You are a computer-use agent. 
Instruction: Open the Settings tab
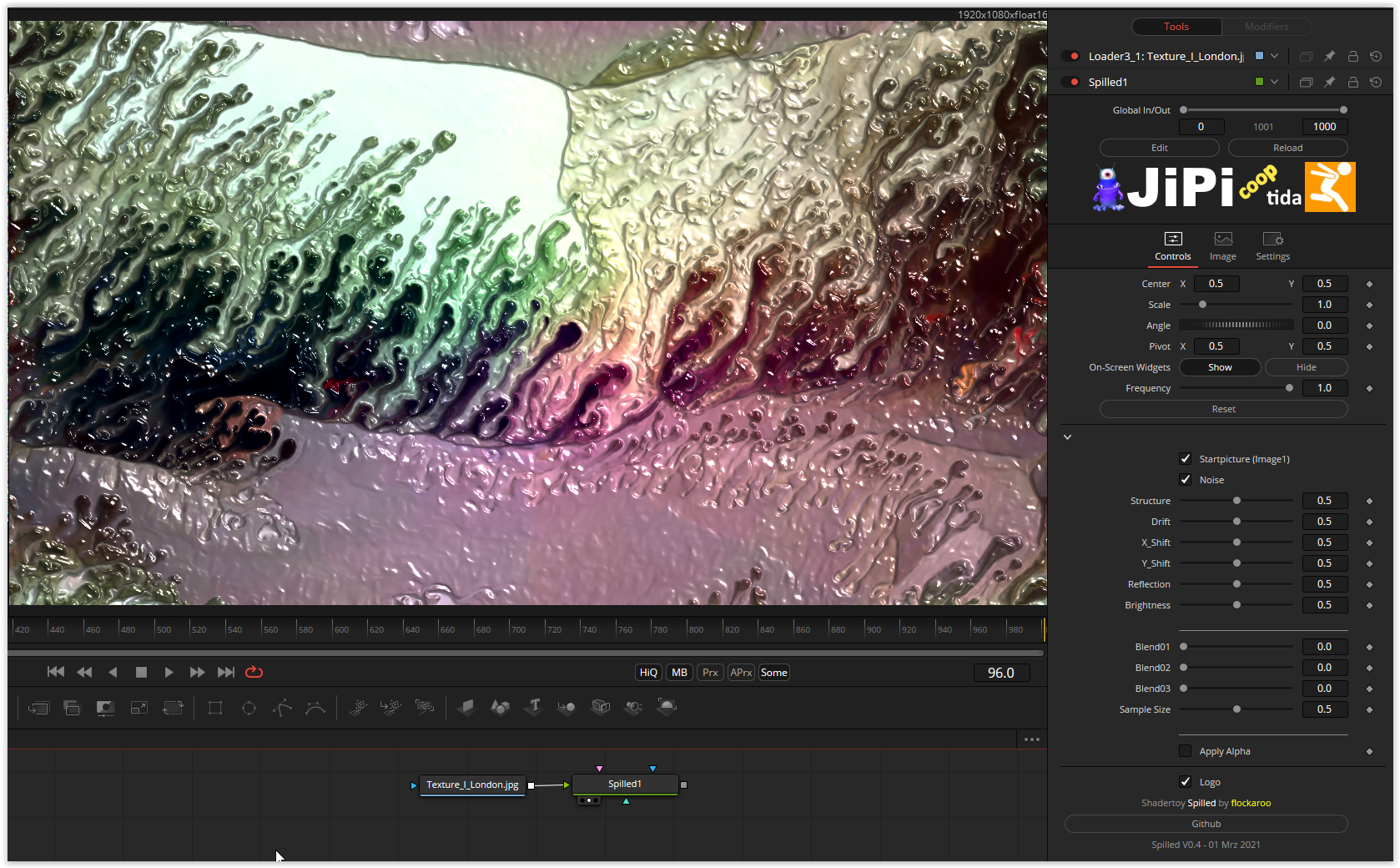[x=1273, y=247]
